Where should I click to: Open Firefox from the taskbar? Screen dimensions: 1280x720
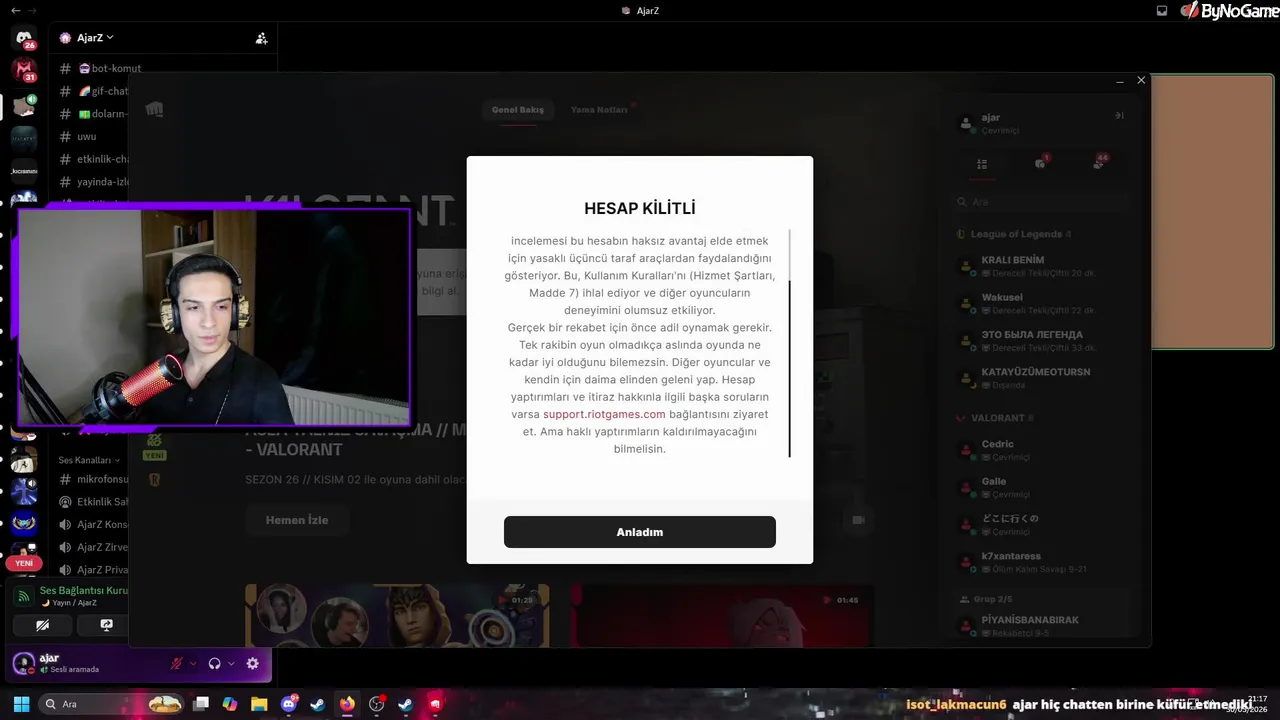click(347, 704)
